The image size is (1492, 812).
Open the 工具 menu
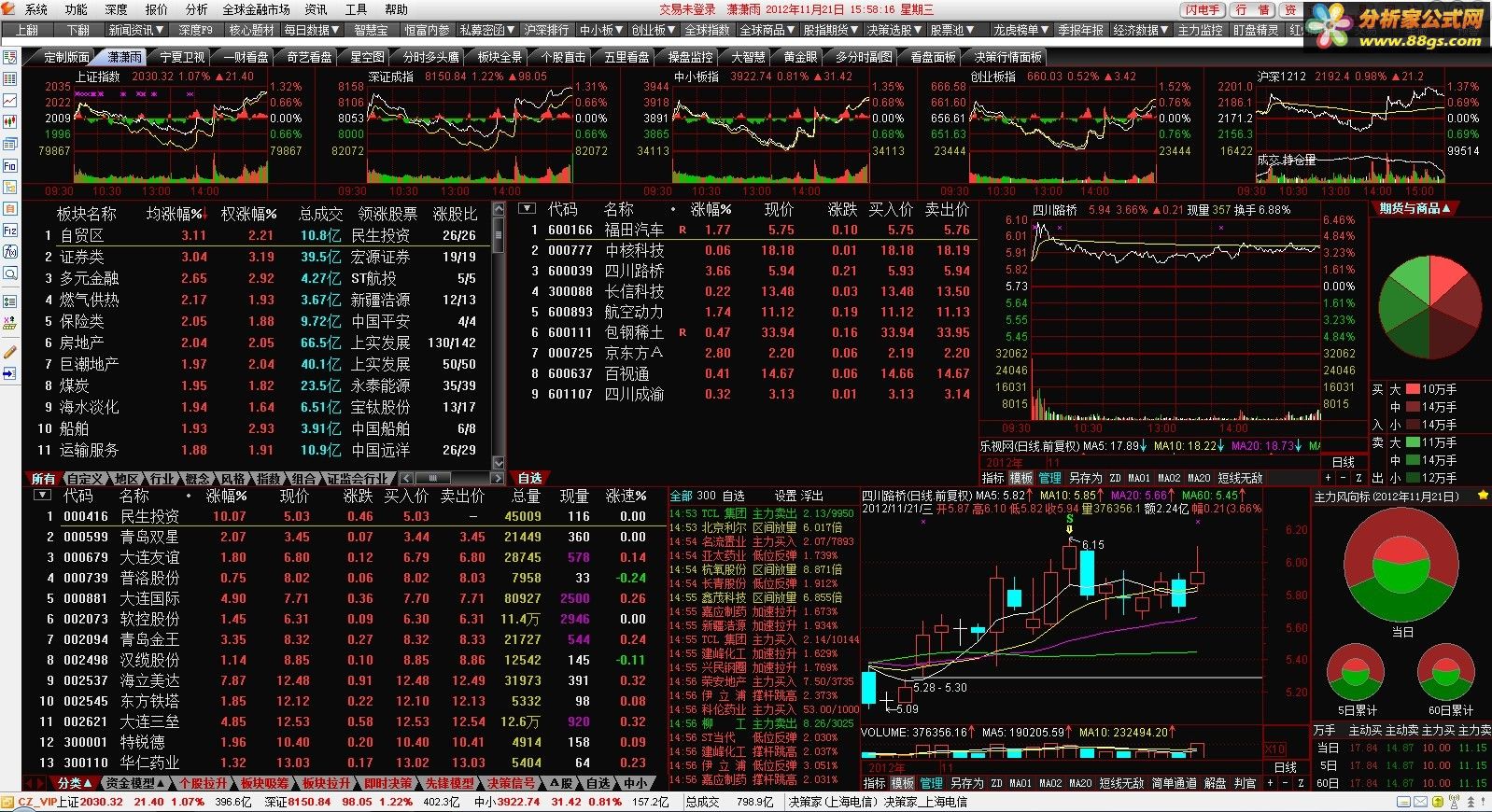[356, 9]
